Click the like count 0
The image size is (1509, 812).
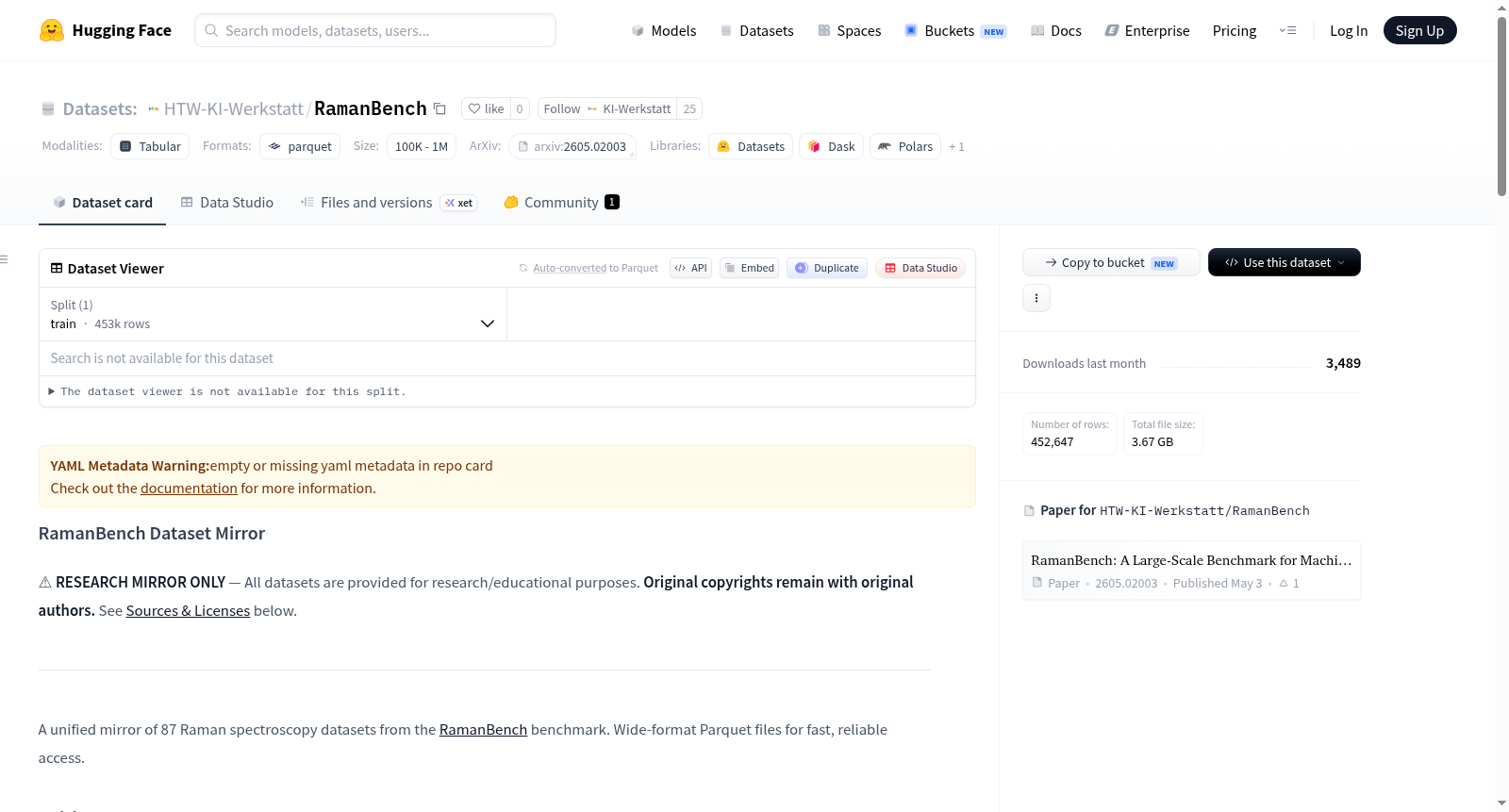pyautogui.click(x=520, y=108)
